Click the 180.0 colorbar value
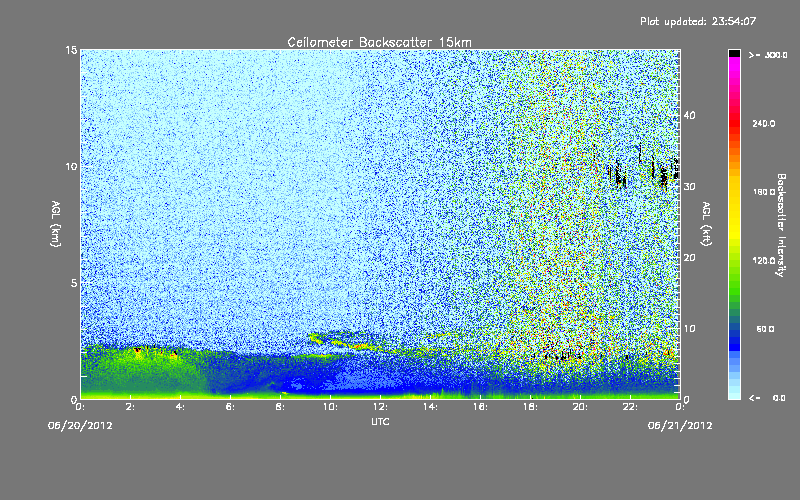 click(763, 192)
